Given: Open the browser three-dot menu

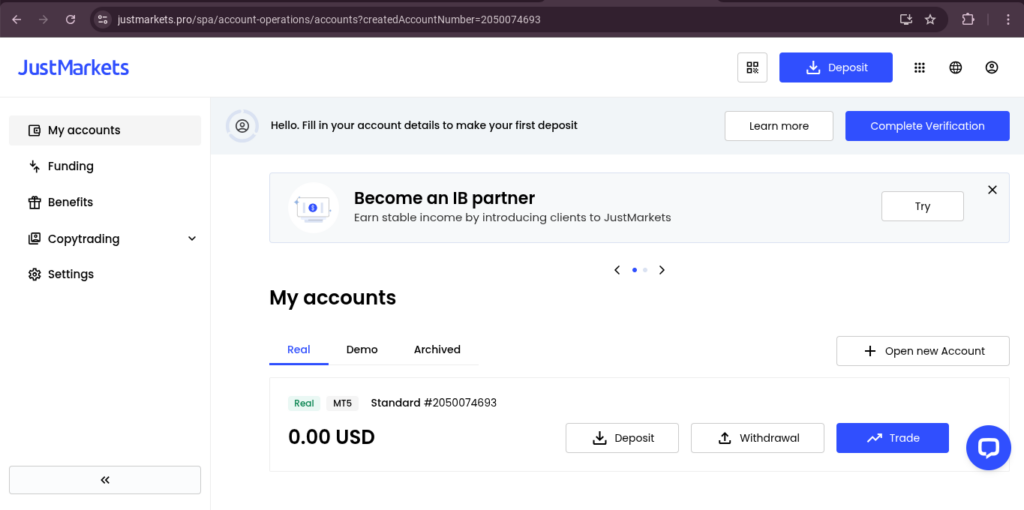Looking at the screenshot, I should (1008, 20).
